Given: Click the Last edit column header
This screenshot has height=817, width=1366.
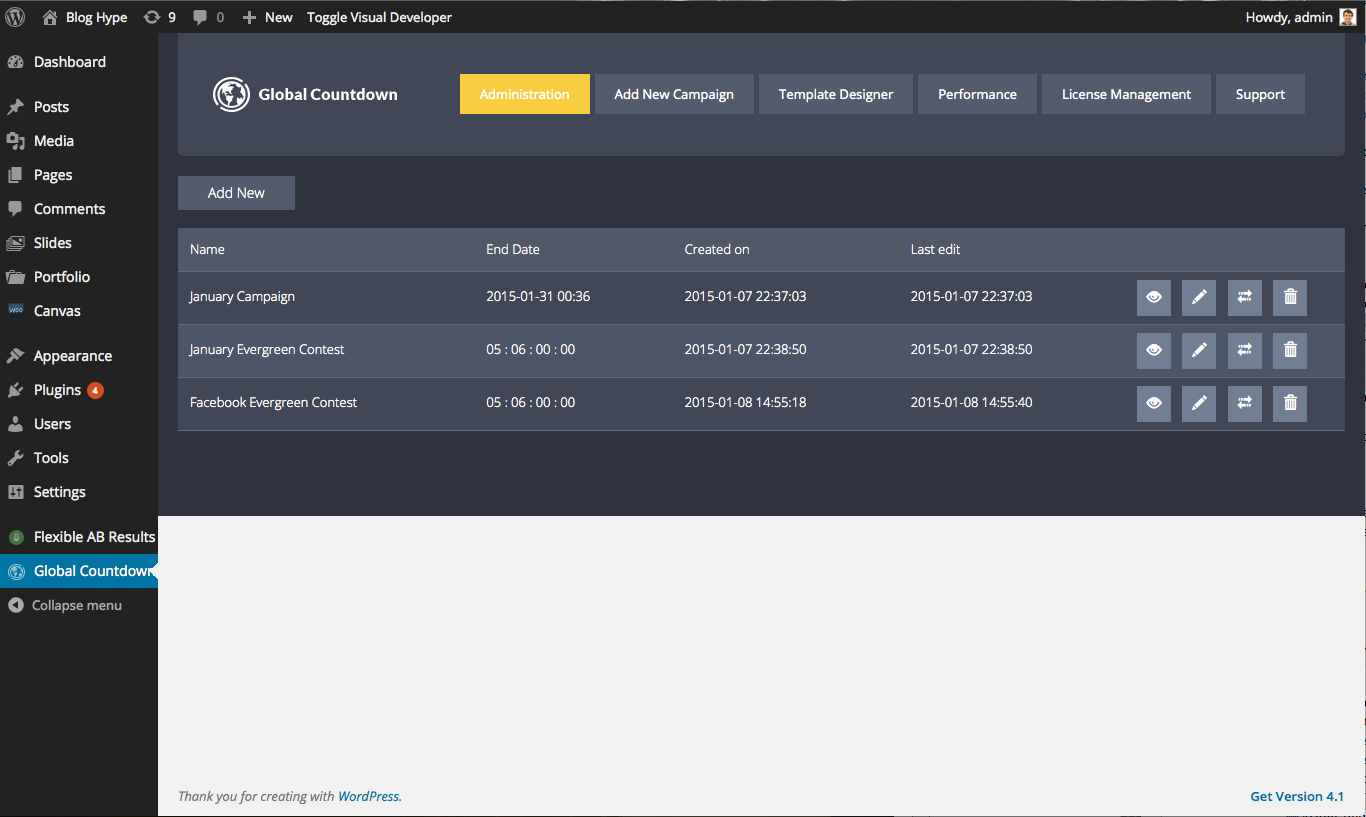Looking at the screenshot, I should click(935, 249).
